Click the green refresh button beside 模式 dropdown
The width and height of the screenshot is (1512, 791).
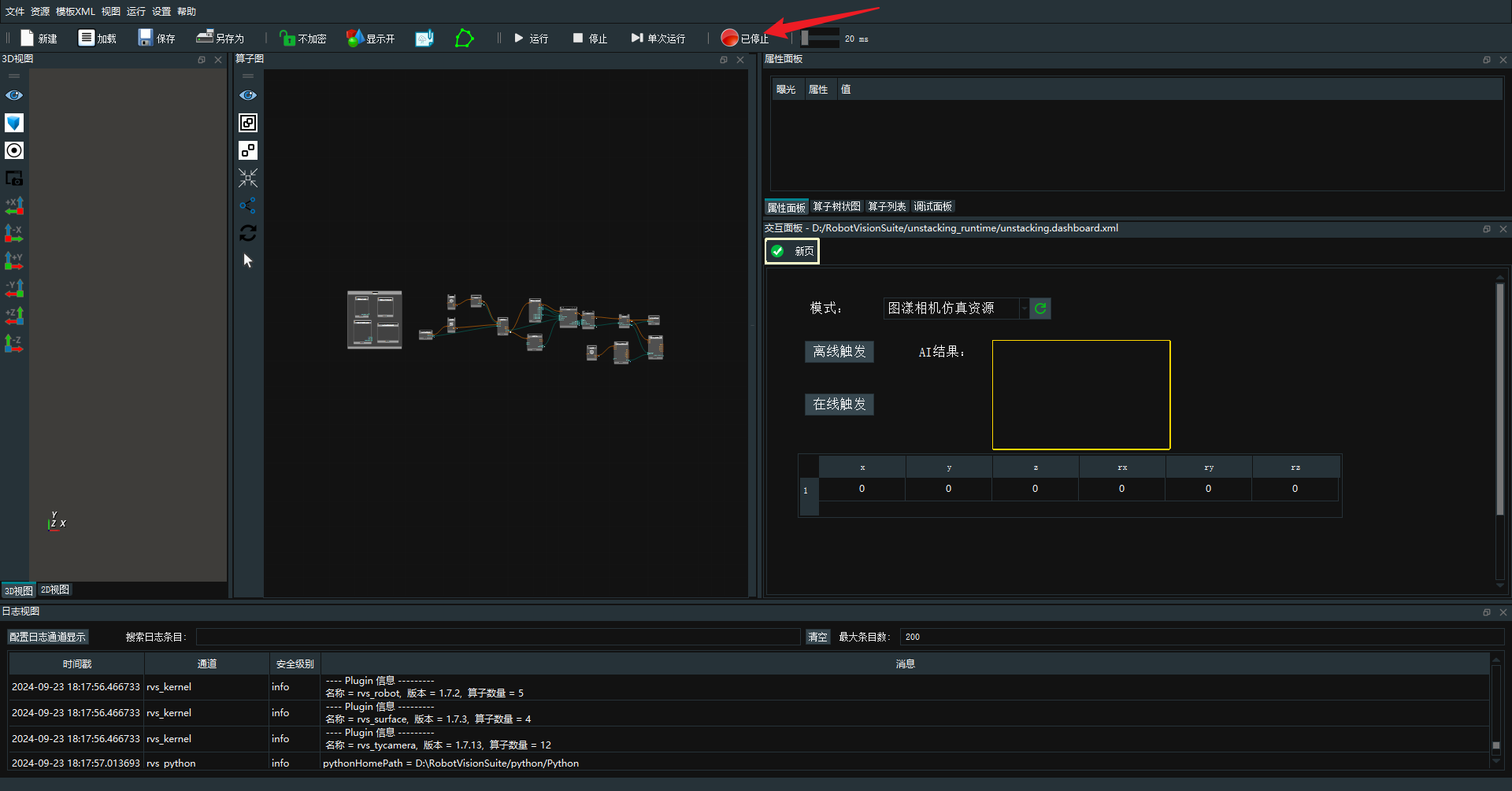(1040, 308)
